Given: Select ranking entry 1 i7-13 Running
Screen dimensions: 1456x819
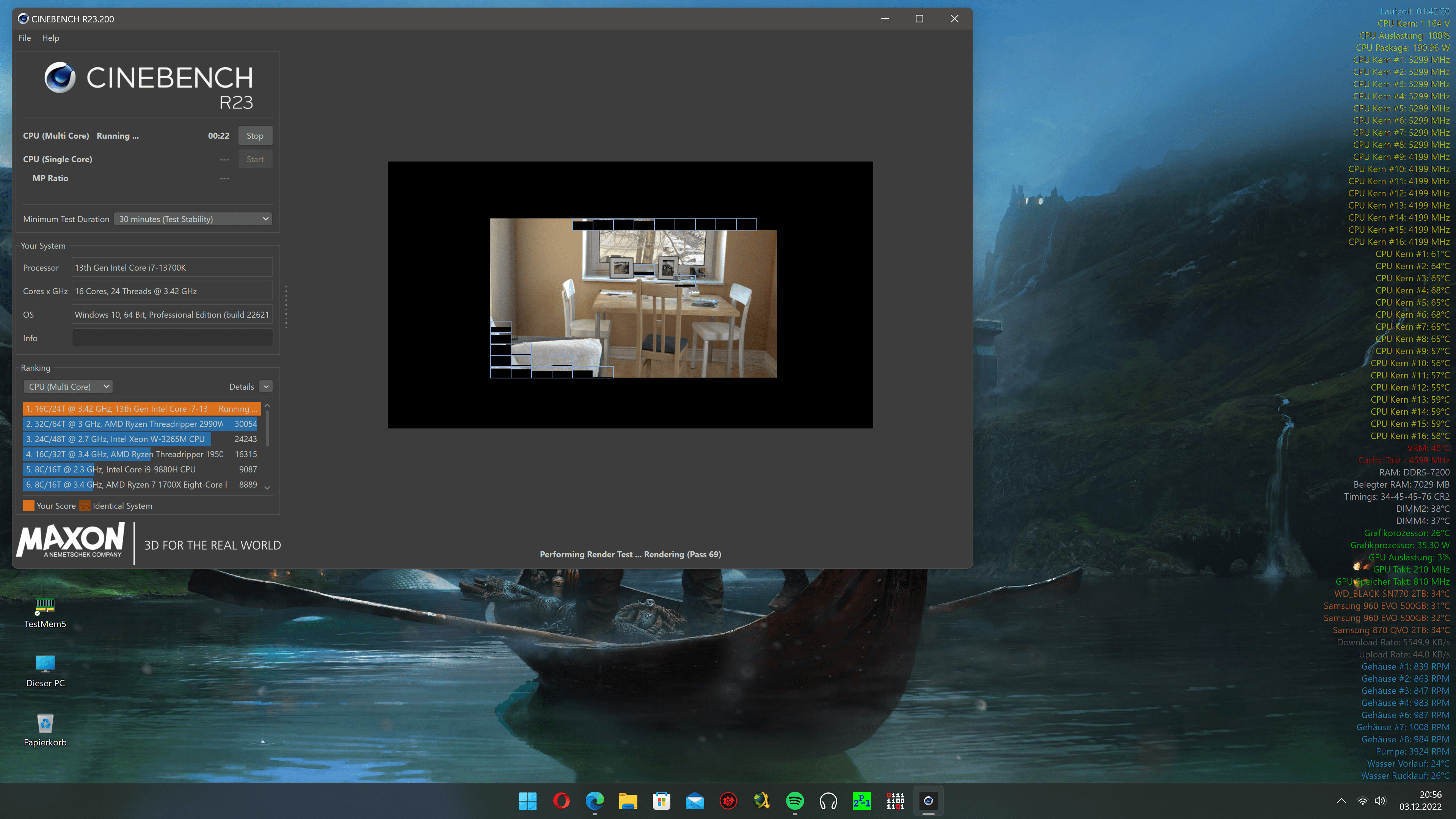Looking at the screenshot, I should (142, 408).
